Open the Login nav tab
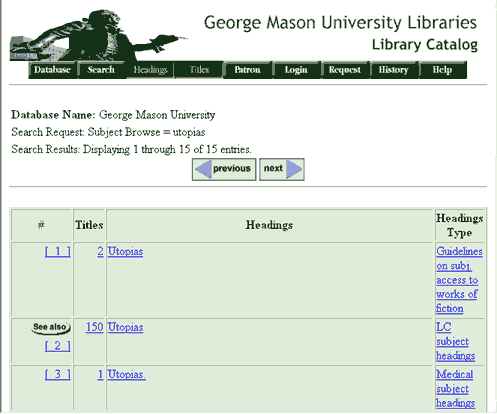497x414 pixels. pyautogui.click(x=296, y=70)
